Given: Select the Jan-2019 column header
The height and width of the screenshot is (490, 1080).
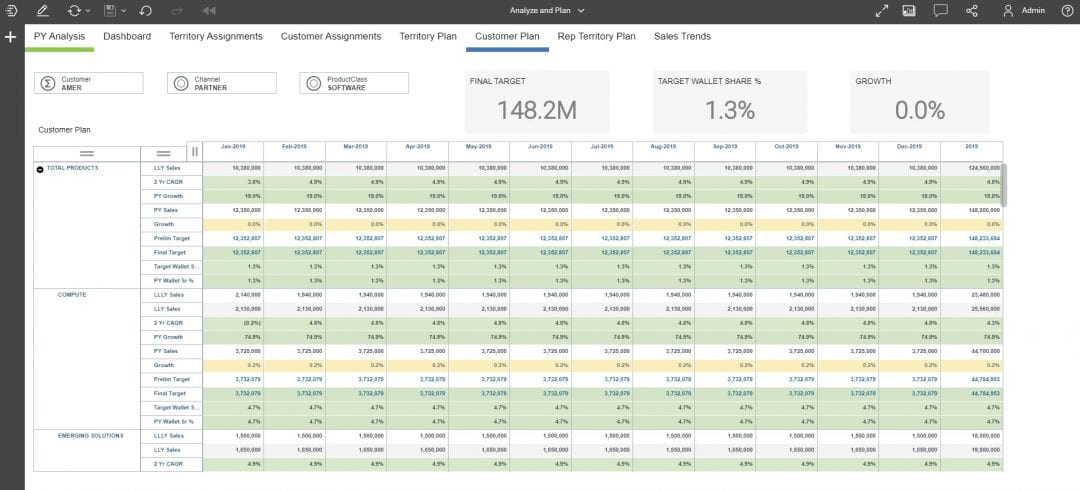Looking at the screenshot, I should (233, 147).
